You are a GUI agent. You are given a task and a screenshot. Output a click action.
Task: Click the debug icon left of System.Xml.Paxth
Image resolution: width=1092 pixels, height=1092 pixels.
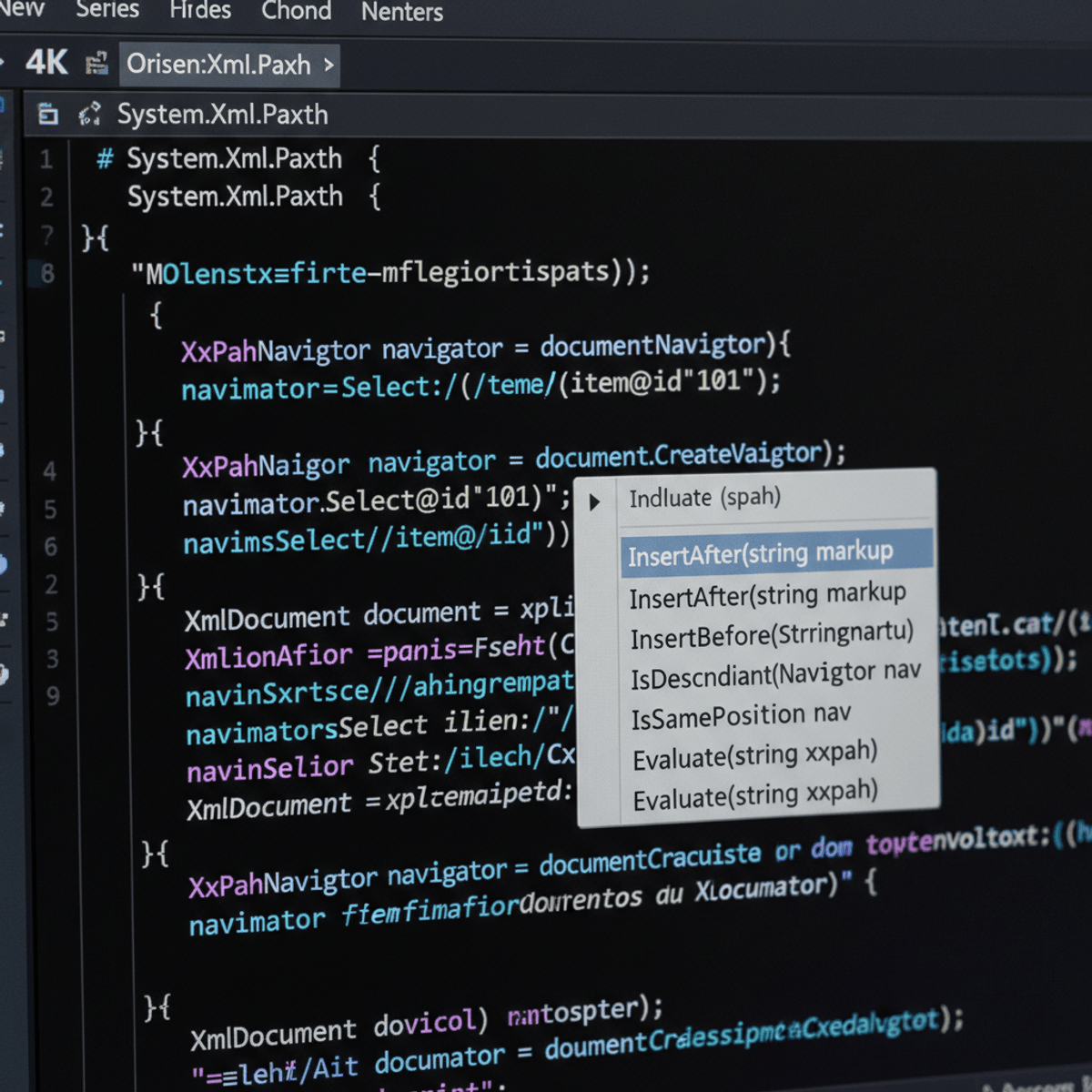[x=88, y=113]
